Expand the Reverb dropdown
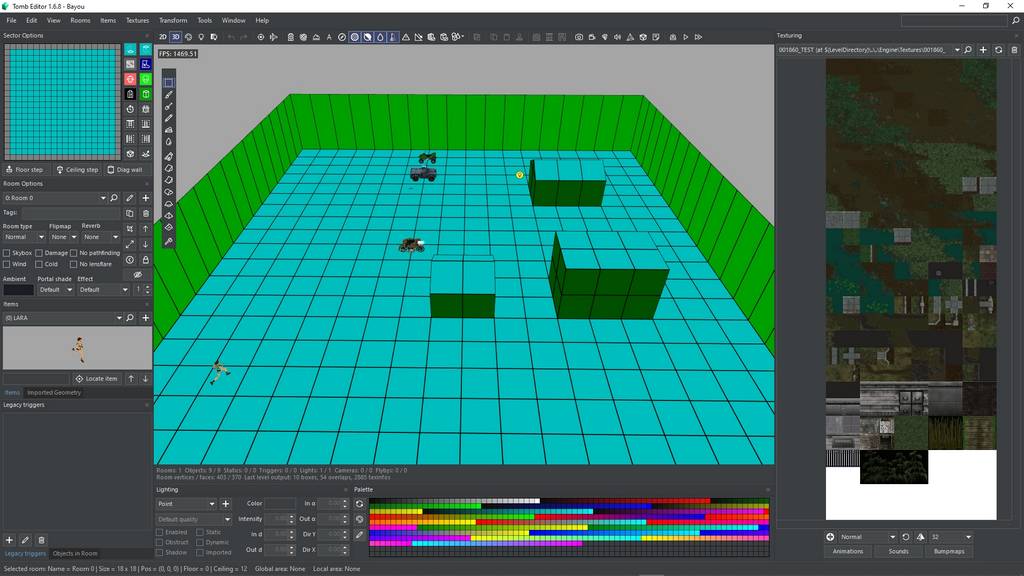This screenshot has width=1024, height=576. click(x=100, y=237)
